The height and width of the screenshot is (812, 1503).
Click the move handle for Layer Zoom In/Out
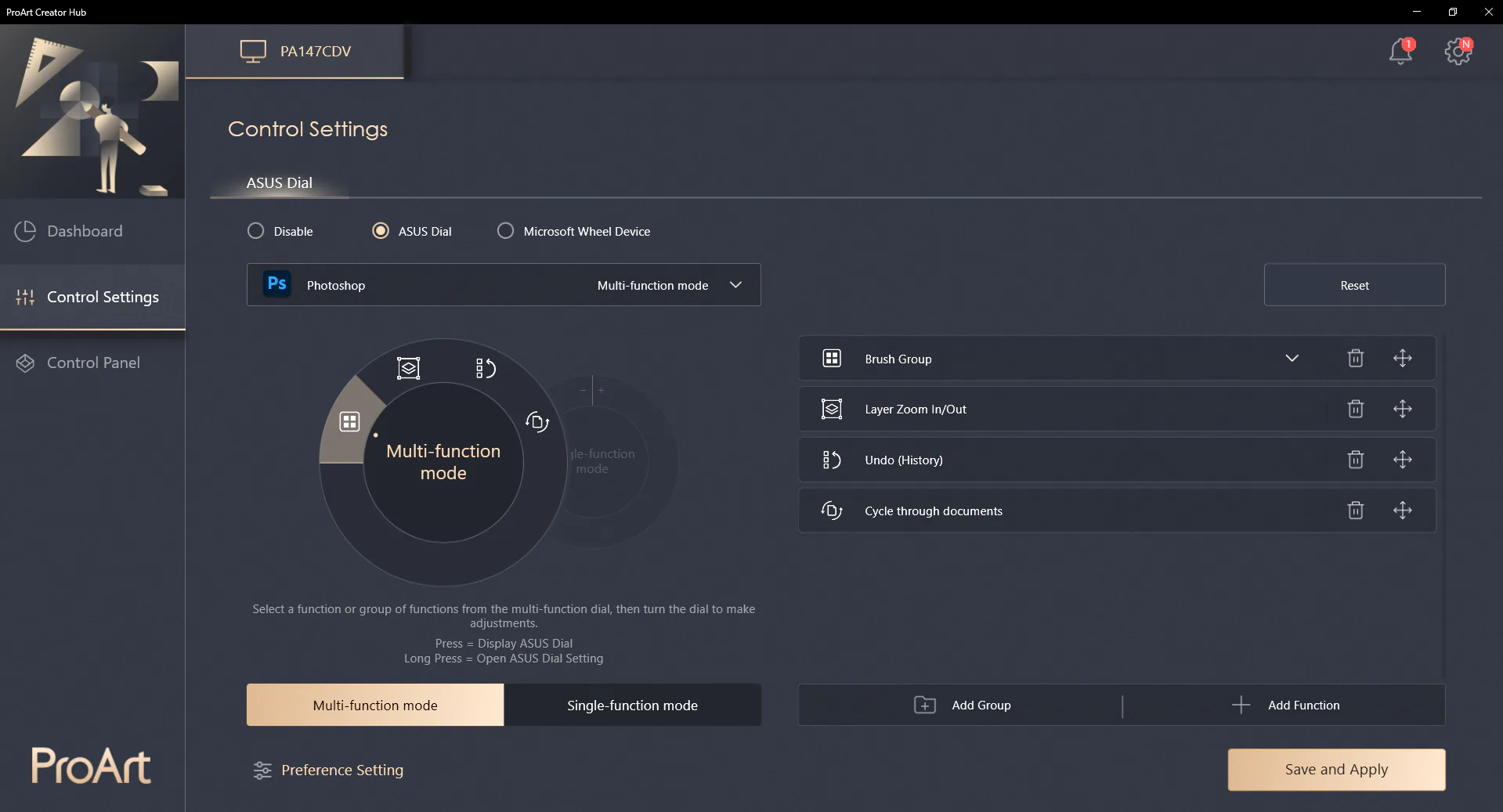click(x=1403, y=409)
